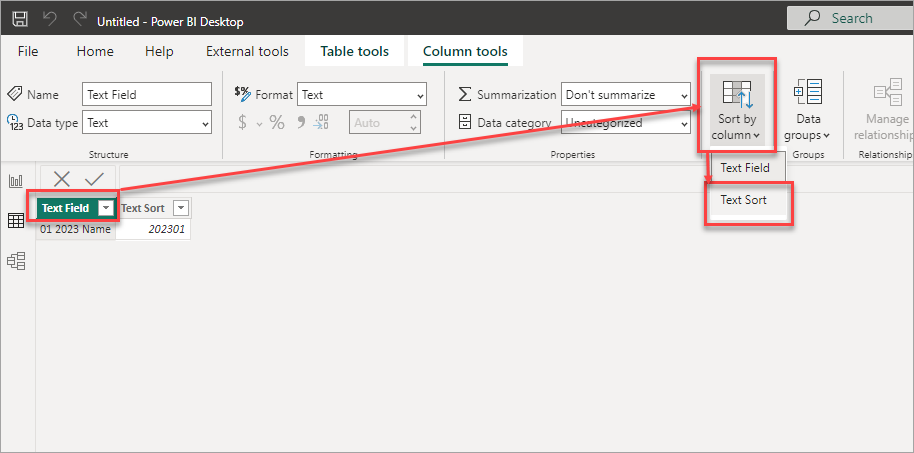Image resolution: width=914 pixels, height=453 pixels.
Task: Click the Format icon with dollar-percent
Action: pos(242,94)
